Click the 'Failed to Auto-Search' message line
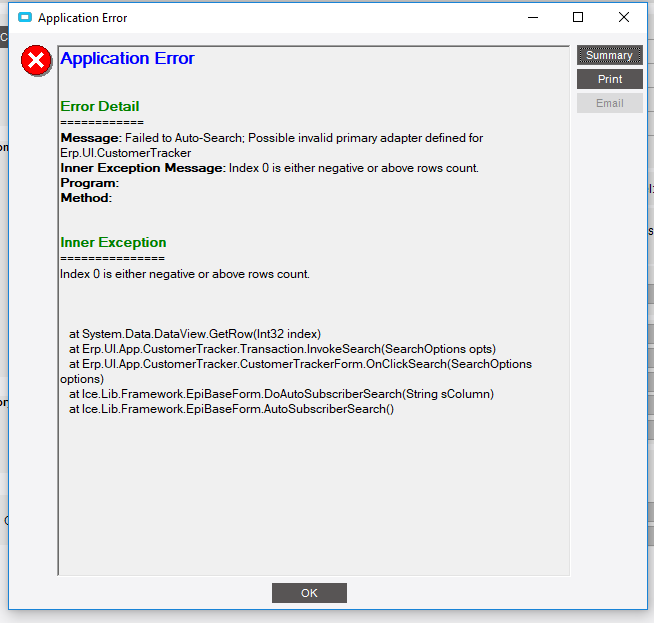Screen dimensions: 654x623 (x=272, y=138)
